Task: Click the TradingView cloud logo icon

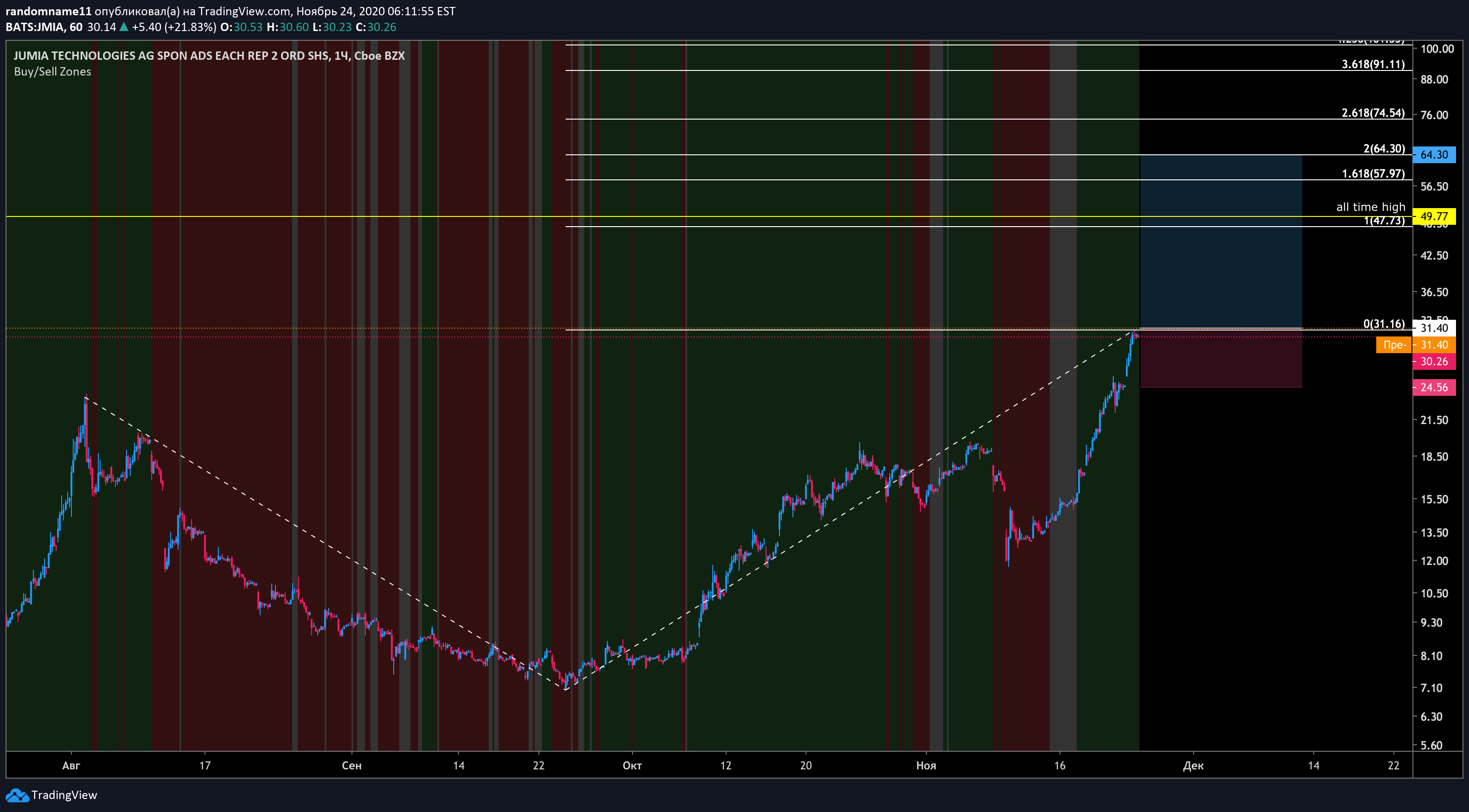Action: click(17, 795)
